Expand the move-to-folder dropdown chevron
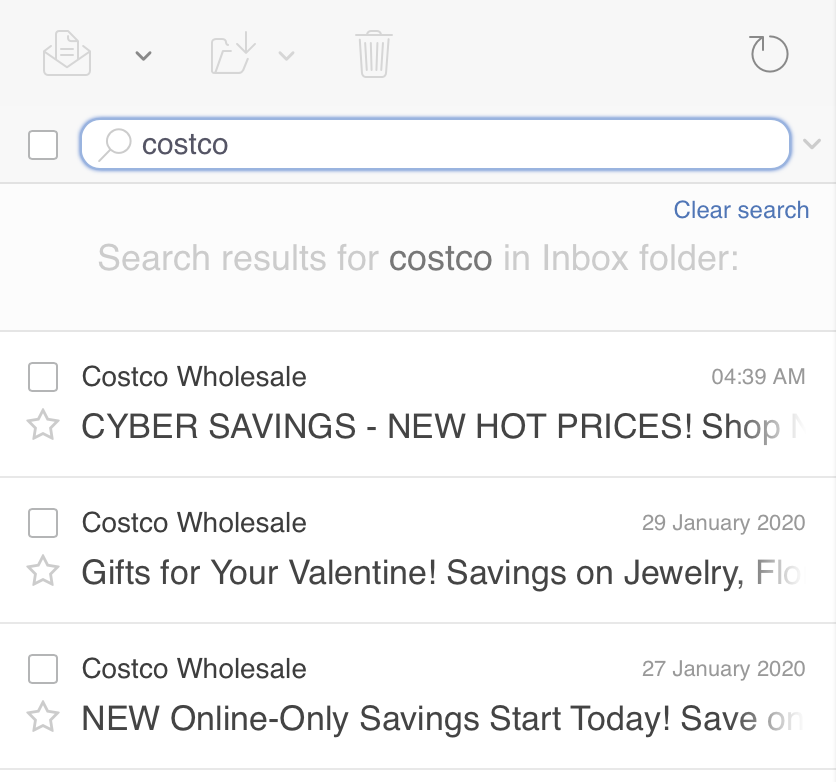Screen dimensions: 836x782 click(x=289, y=57)
